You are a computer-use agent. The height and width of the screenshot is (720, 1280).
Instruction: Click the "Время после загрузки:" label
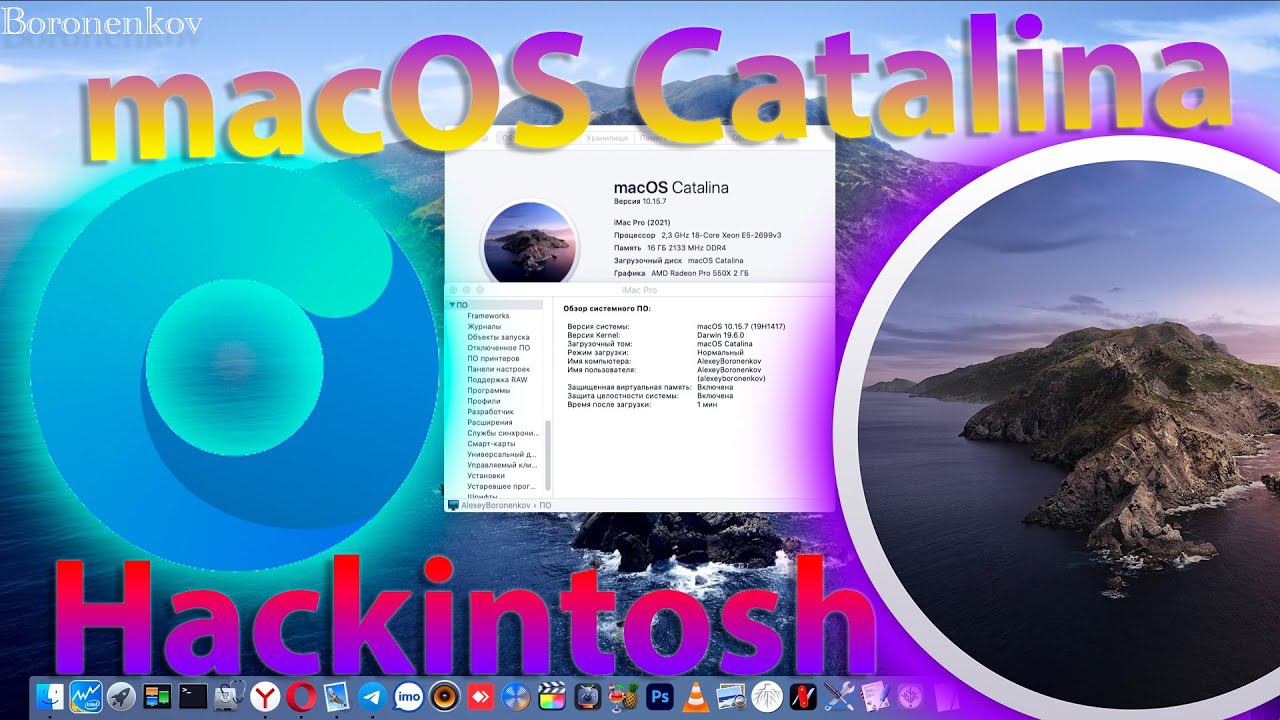(610, 404)
